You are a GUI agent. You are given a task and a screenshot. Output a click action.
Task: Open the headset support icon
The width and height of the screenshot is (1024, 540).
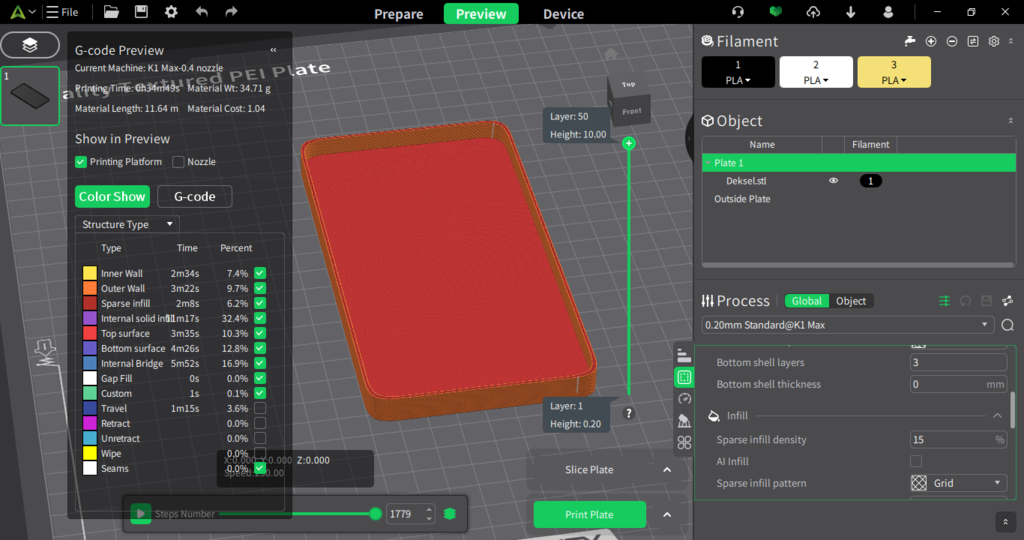738,12
